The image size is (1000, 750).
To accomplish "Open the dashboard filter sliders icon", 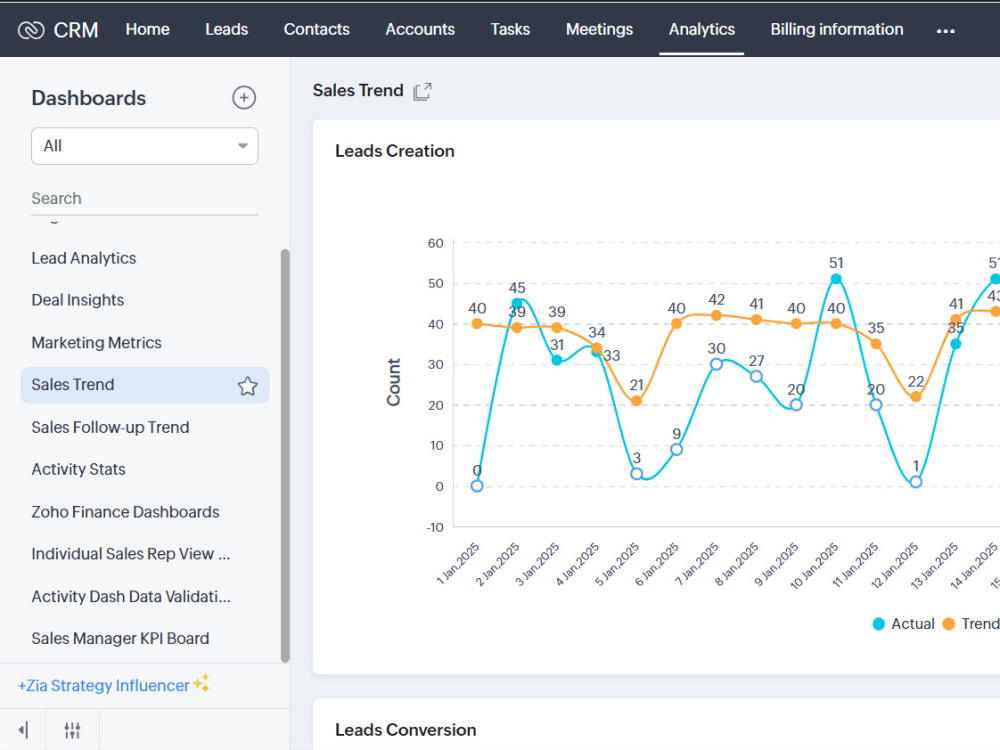I will pos(72,730).
